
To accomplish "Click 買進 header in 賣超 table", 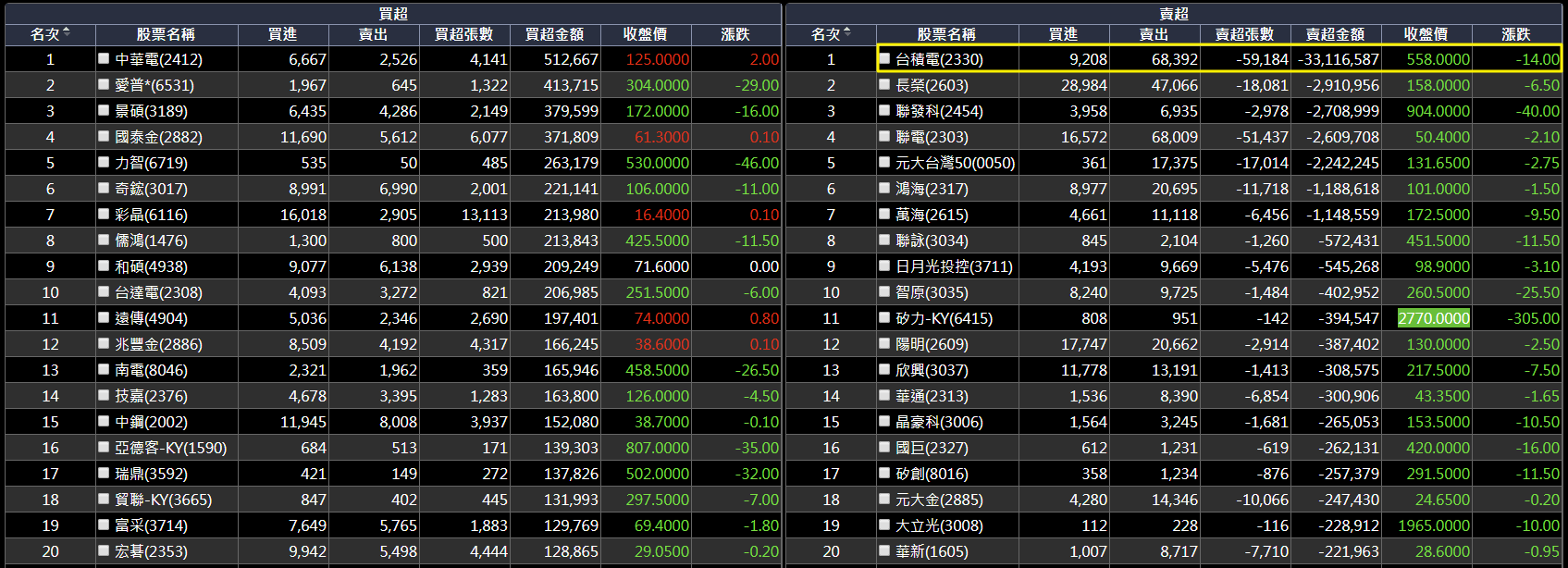I will tap(1063, 34).
